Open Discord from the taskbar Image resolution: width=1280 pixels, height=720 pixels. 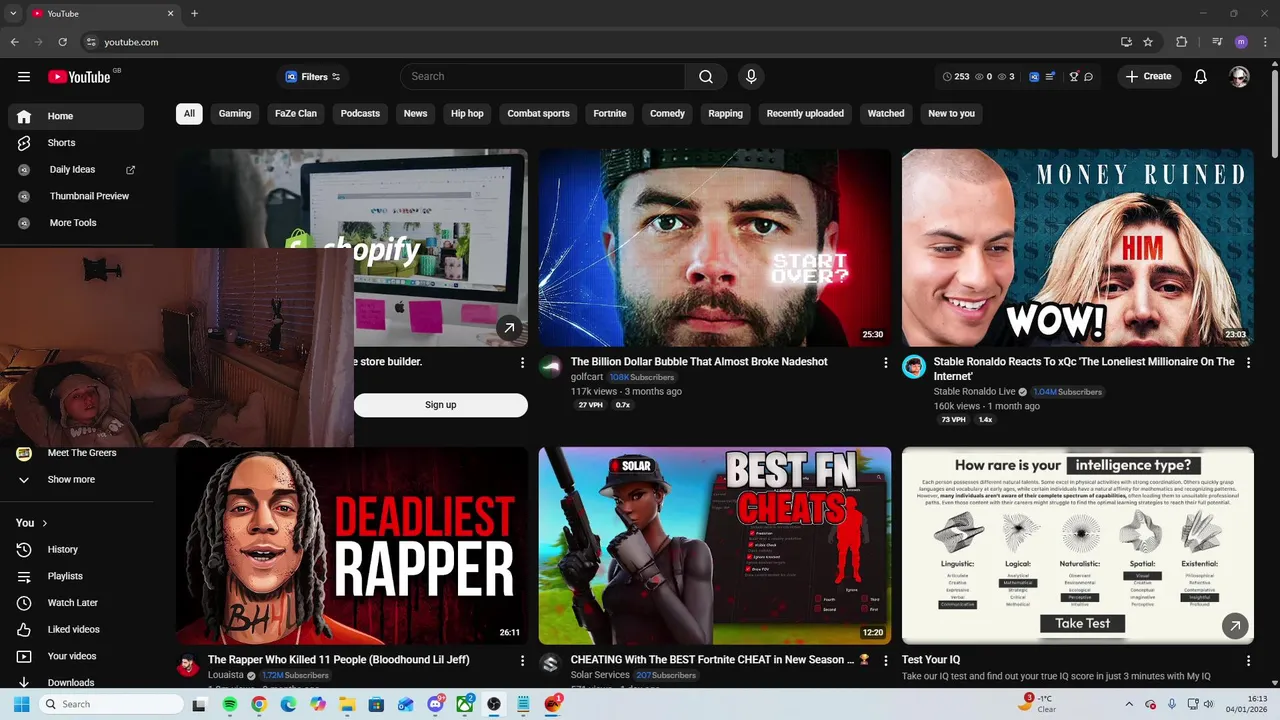[435, 704]
